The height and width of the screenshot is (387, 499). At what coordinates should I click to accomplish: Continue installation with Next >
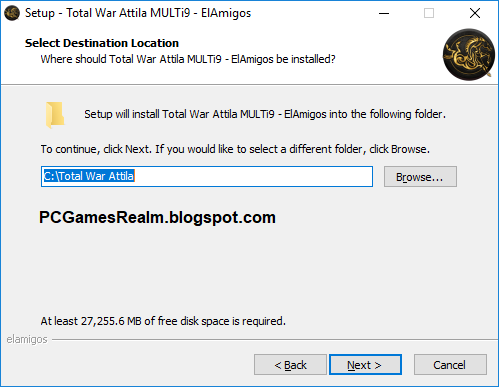pyautogui.click(x=365, y=365)
